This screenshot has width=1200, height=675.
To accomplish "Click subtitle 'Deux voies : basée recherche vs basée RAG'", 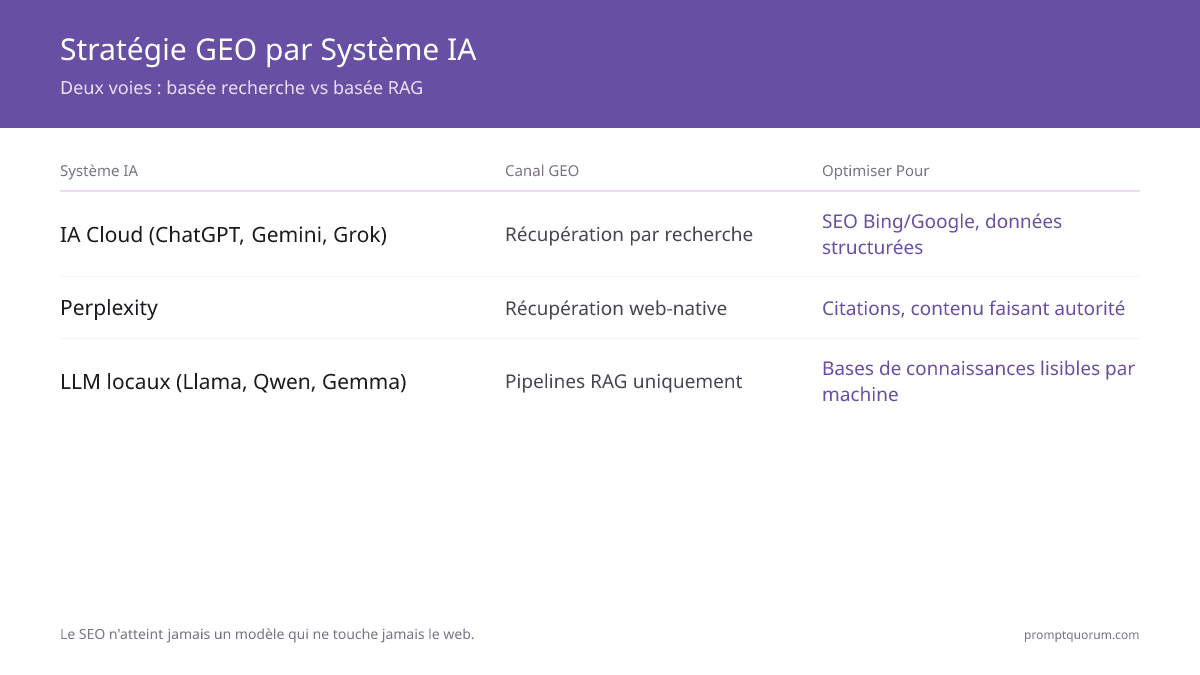I will coord(242,88).
